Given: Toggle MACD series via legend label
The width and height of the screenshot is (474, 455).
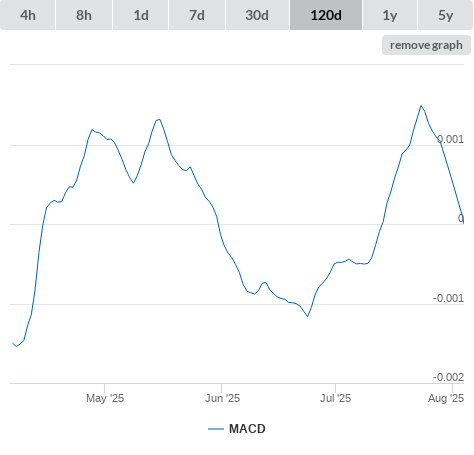Looking at the screenshot, I should (x=247, y=429).
